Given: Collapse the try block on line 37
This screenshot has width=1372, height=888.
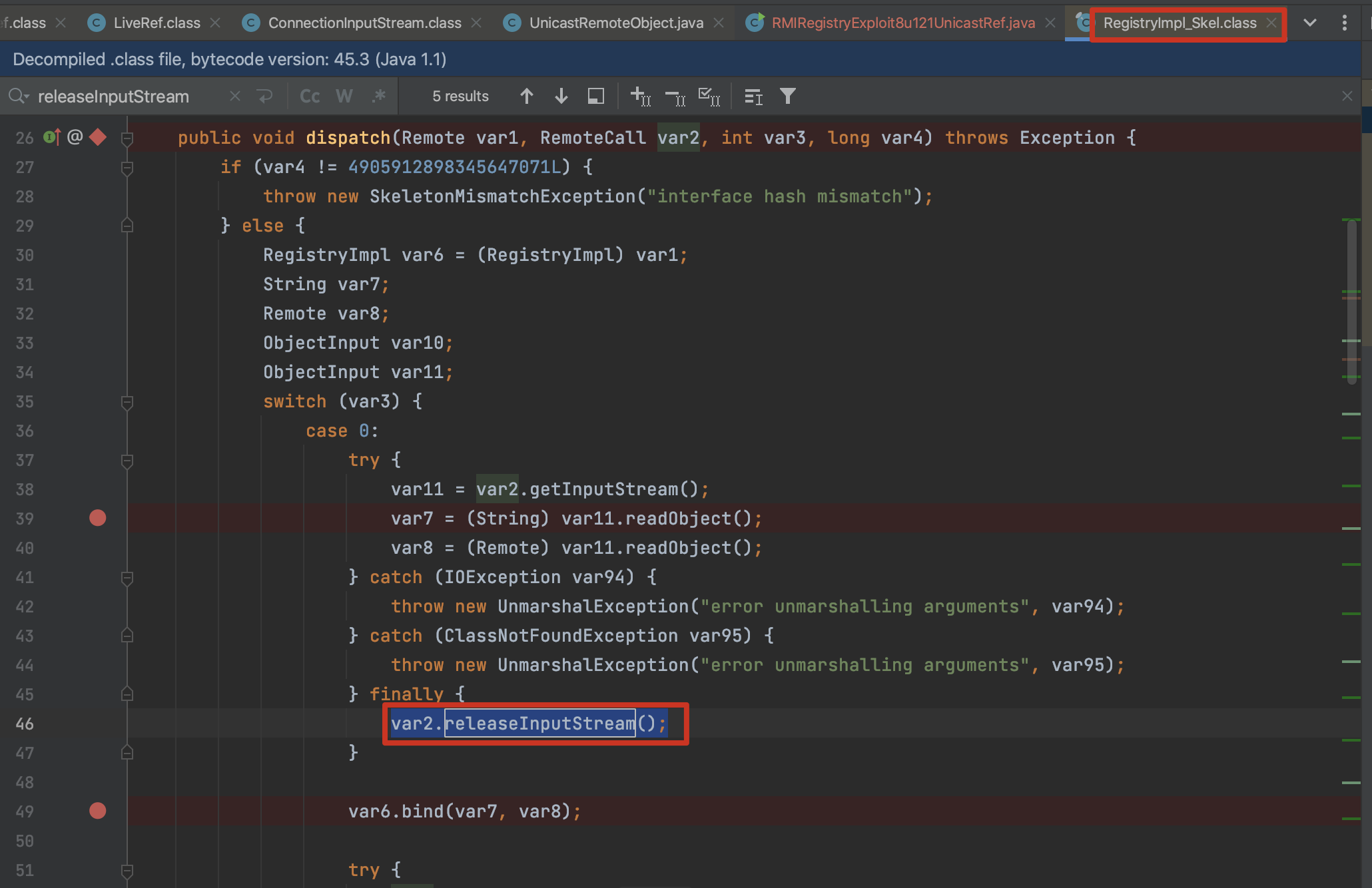Looking at the screenshot, I should [x=127, y=461].
